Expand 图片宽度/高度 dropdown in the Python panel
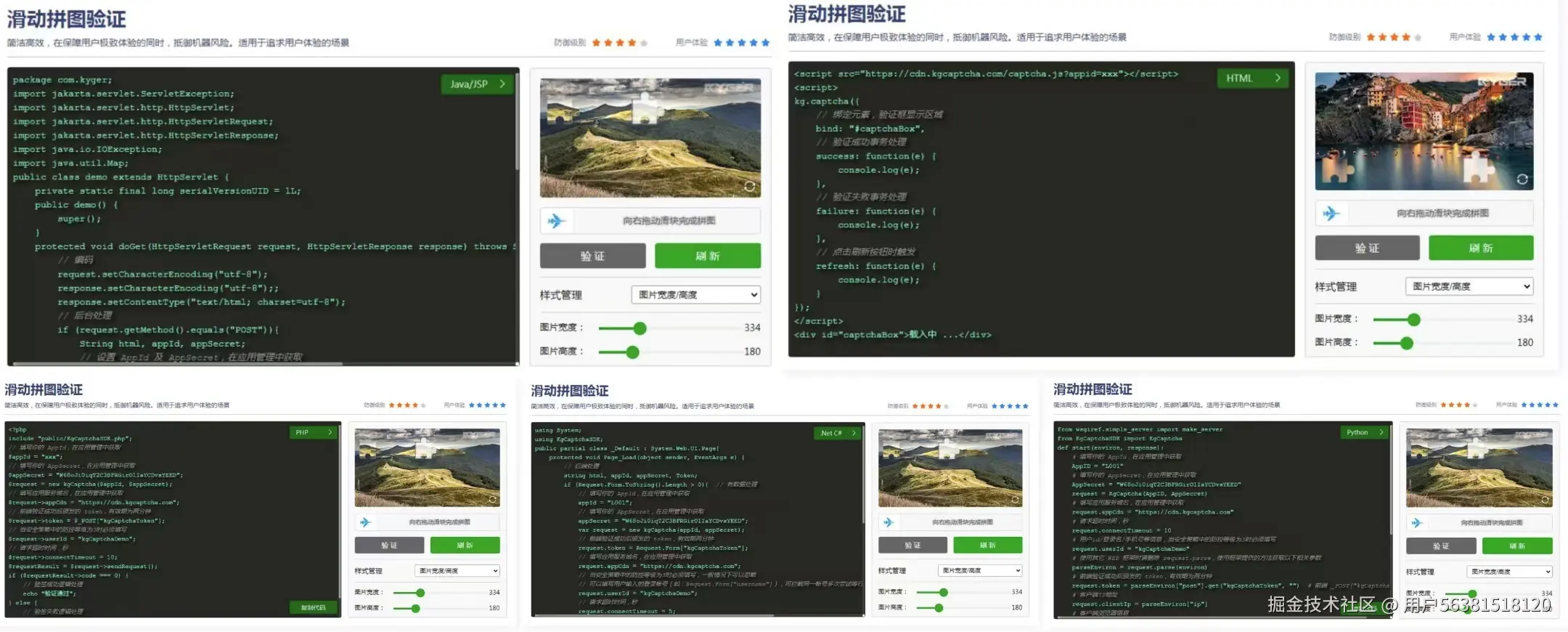Viewport: 1568px width, 632px height. coord(1509,572)
